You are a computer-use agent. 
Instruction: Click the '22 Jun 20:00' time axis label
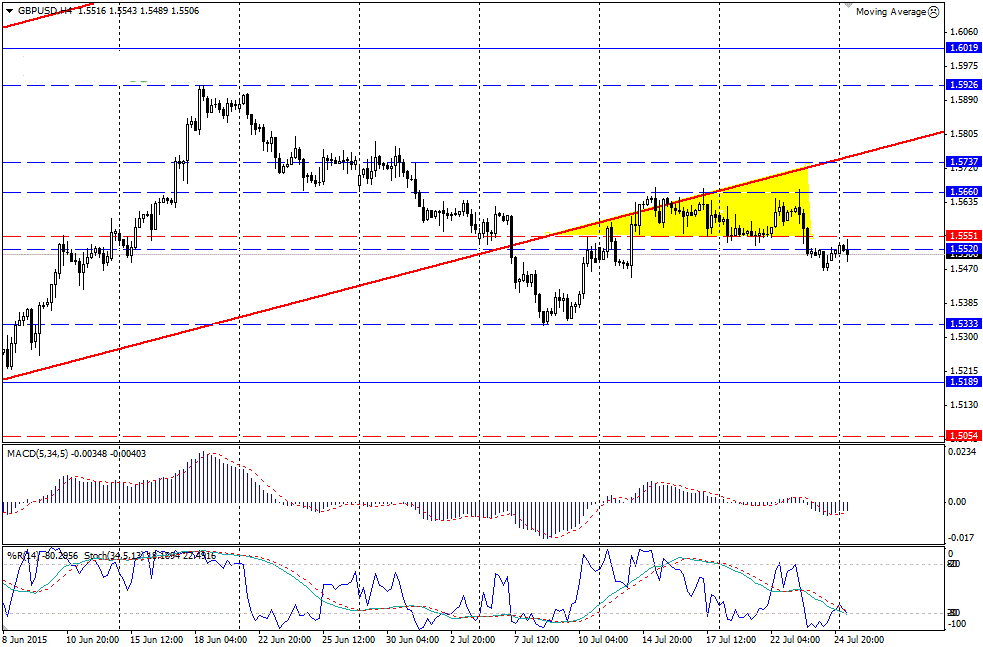tap(285, 640)
